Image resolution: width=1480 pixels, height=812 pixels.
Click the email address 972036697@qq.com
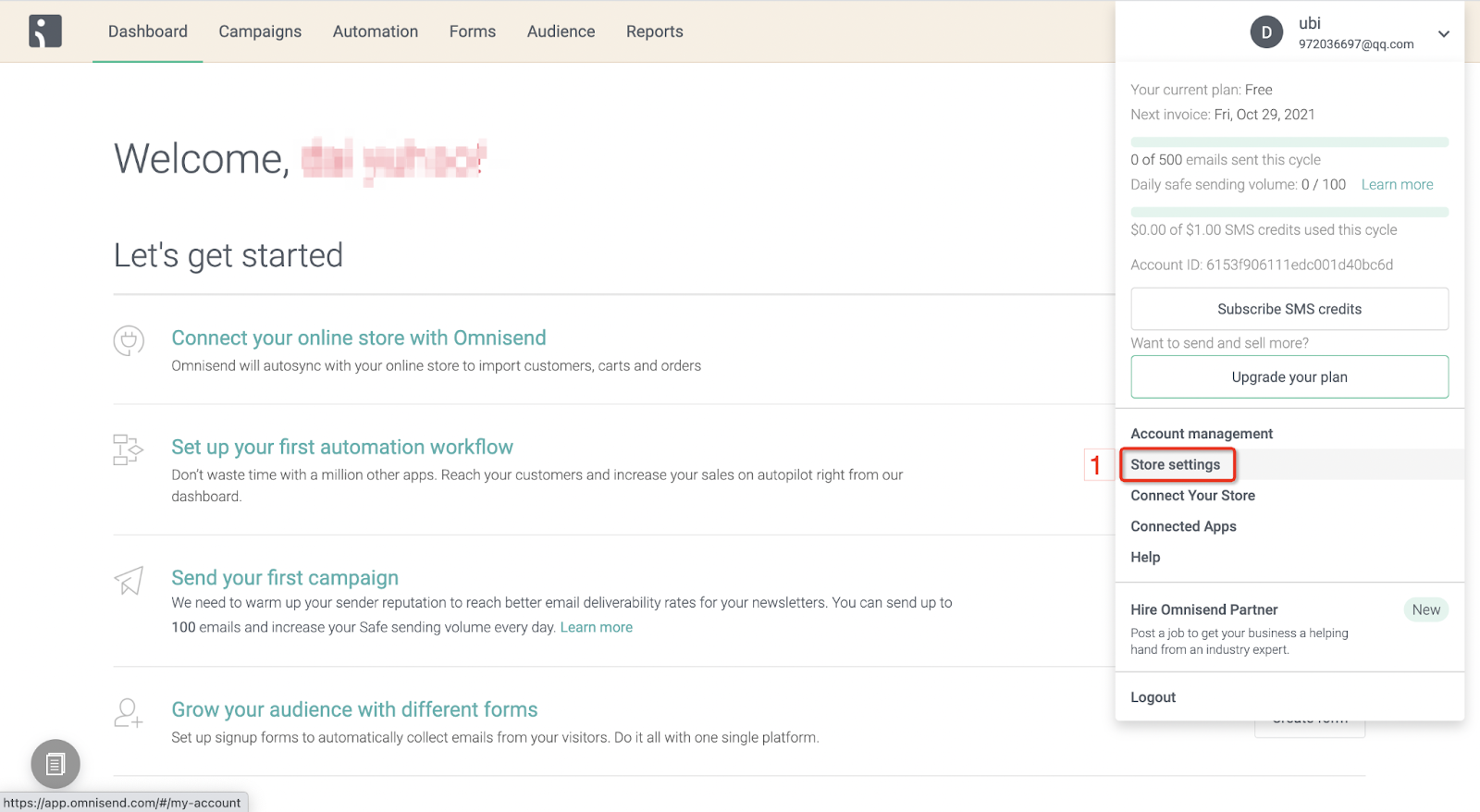1356,44
